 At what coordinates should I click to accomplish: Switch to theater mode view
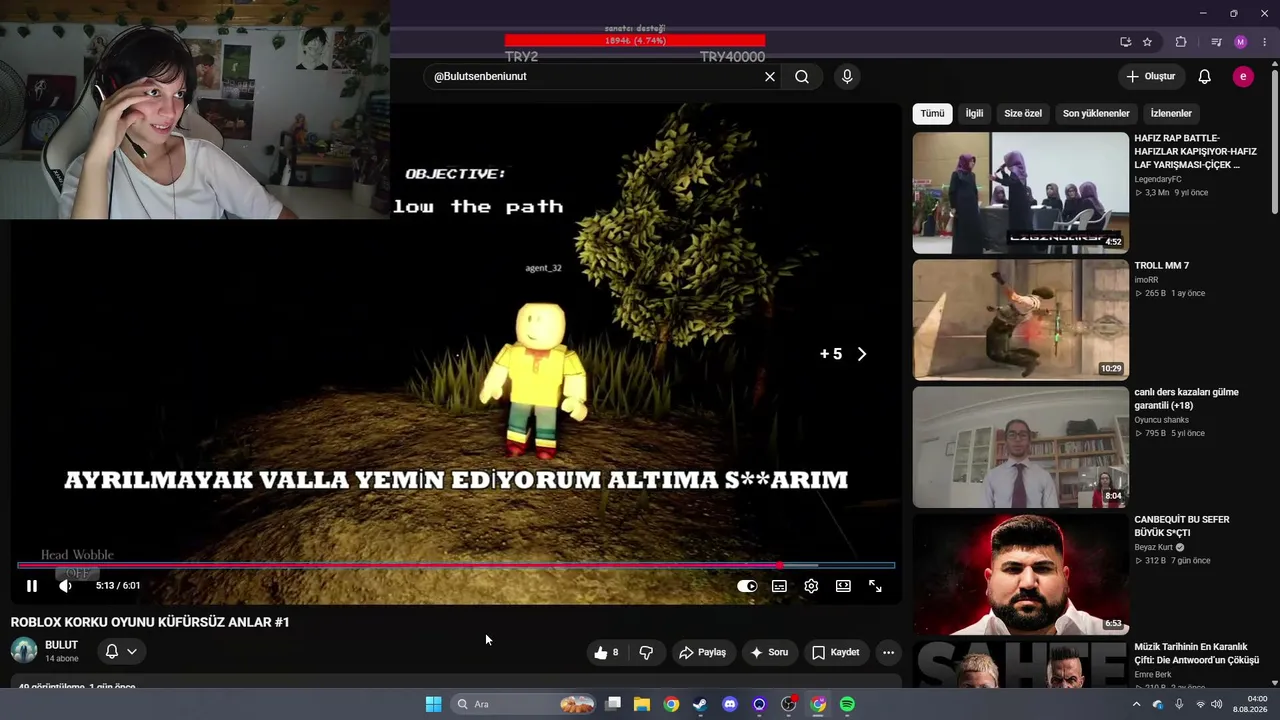pos(843,586)
